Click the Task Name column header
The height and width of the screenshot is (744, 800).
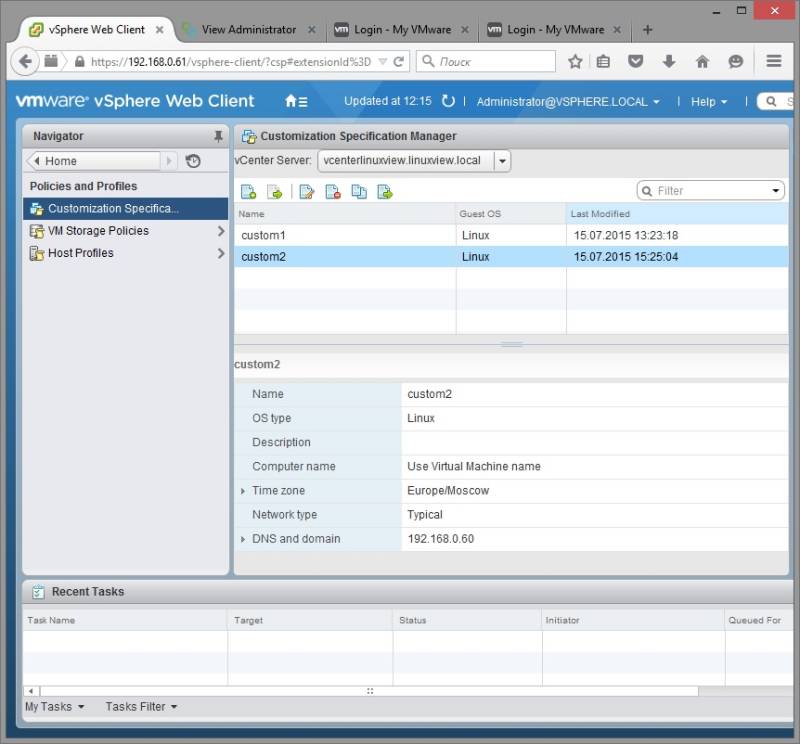coord(125,621)
